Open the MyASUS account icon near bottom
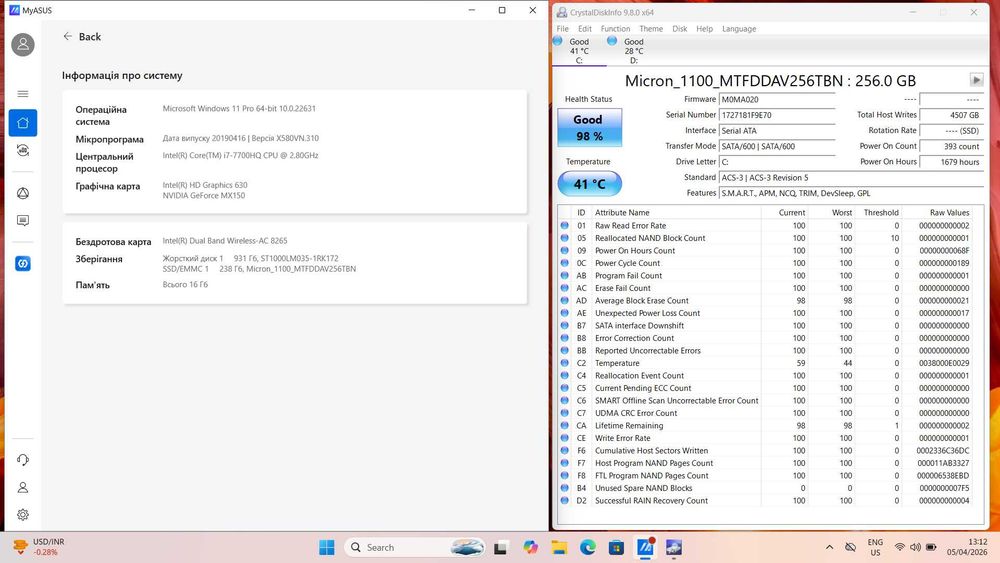The height and width of the screenshot is (563, 1000). [x=23, y=487]
